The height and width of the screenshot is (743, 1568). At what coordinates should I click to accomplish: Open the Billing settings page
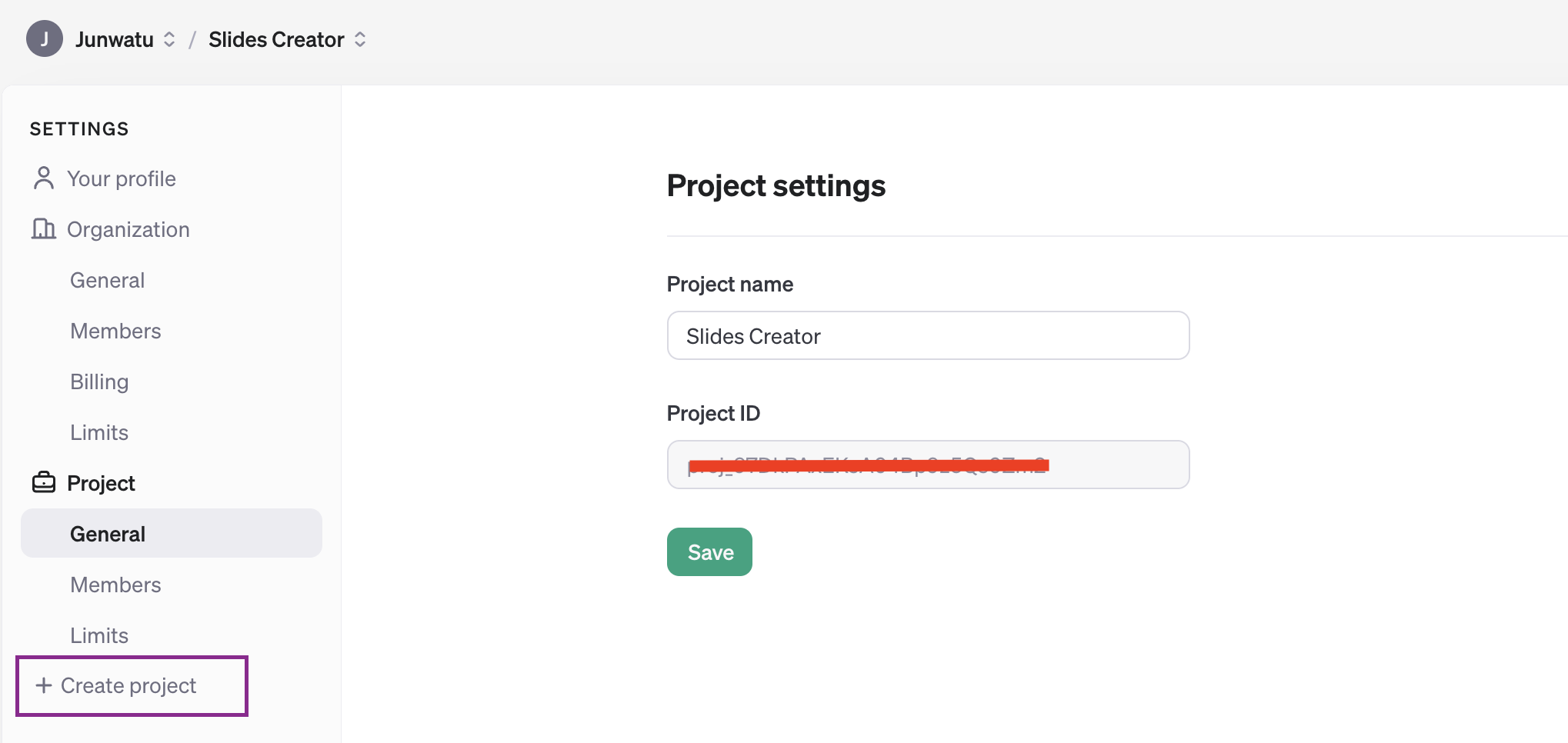click(x=99, y=381)
